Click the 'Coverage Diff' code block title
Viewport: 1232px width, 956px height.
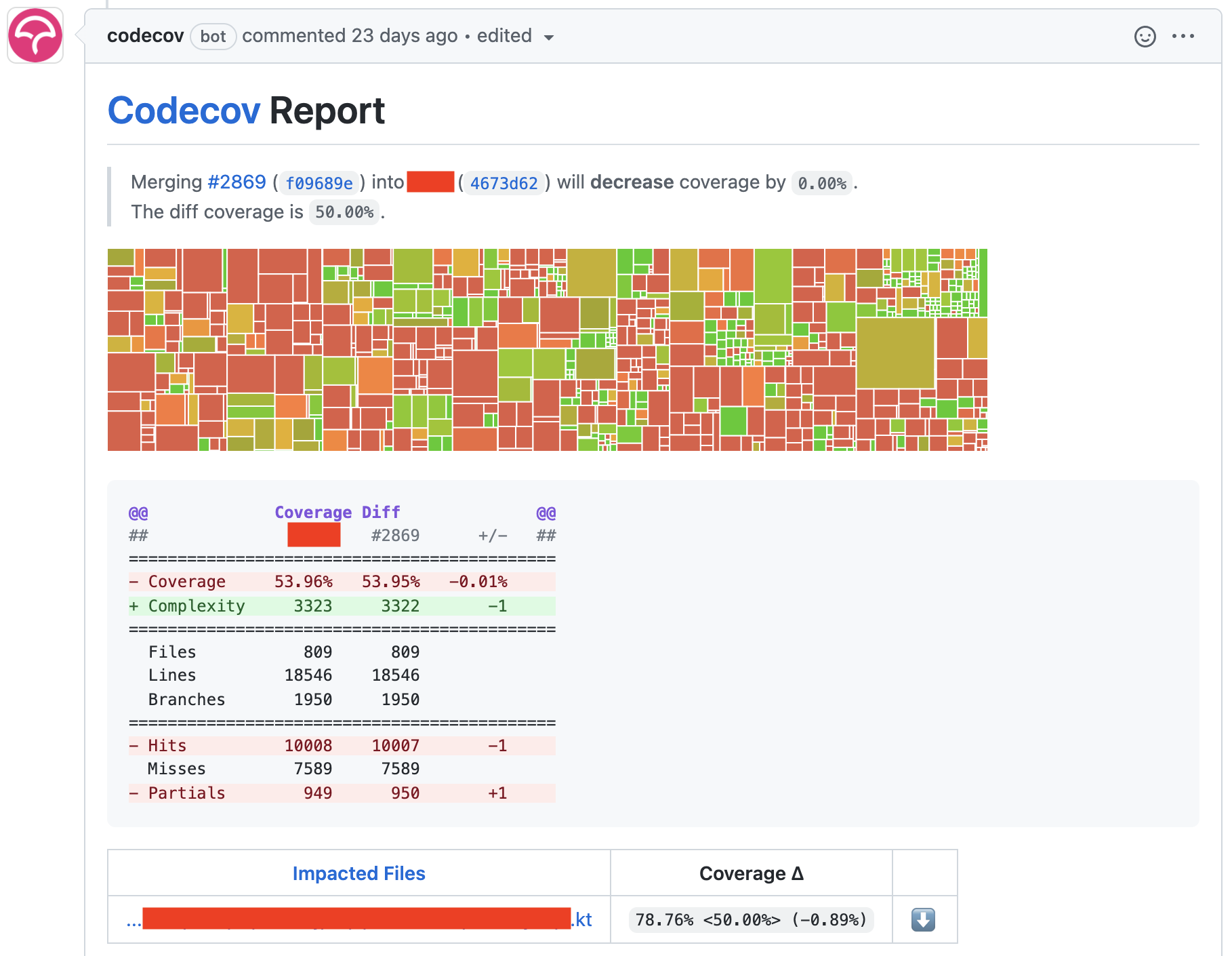pyautogui.click(x=337, y=512)
